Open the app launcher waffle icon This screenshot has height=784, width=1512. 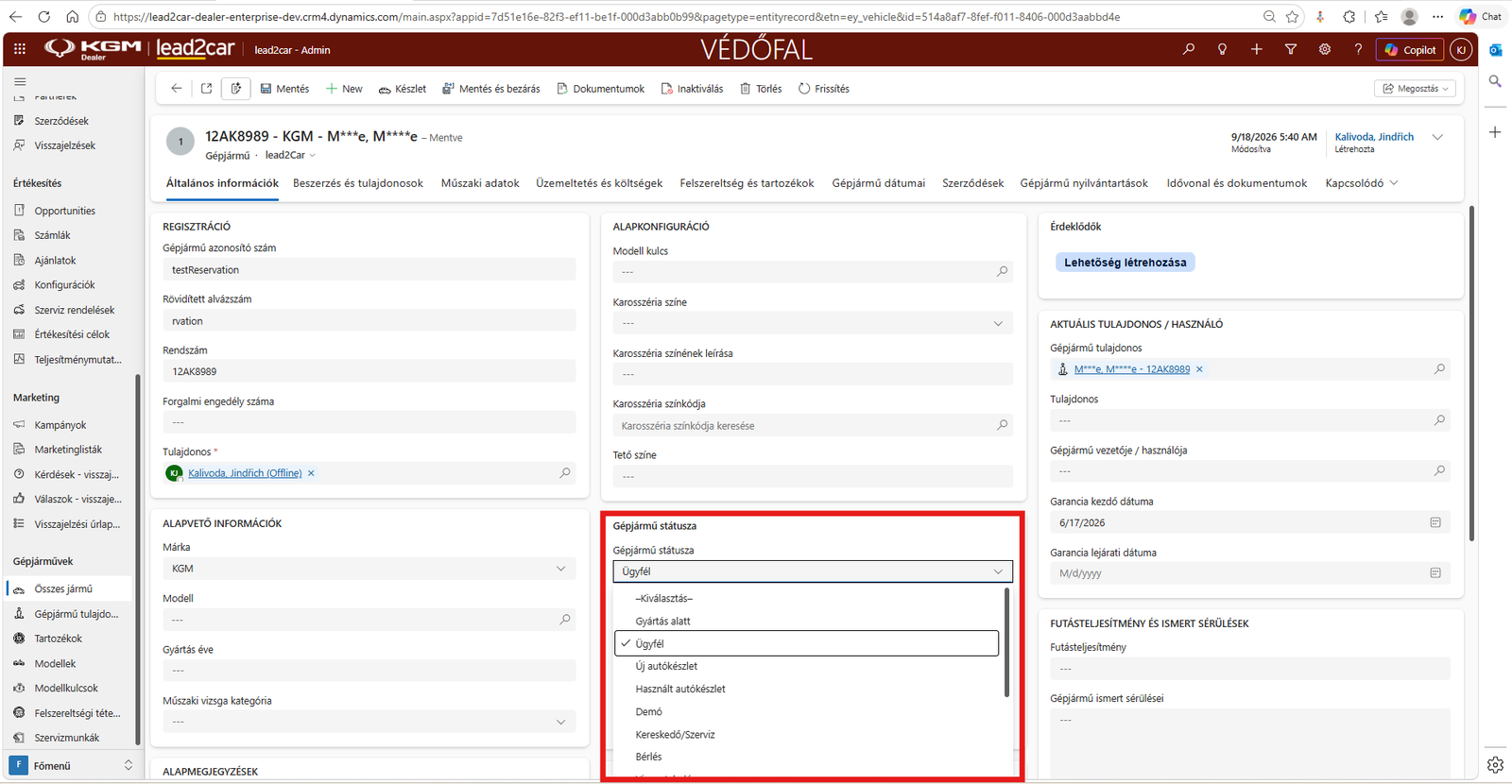[x=20, y=49]
